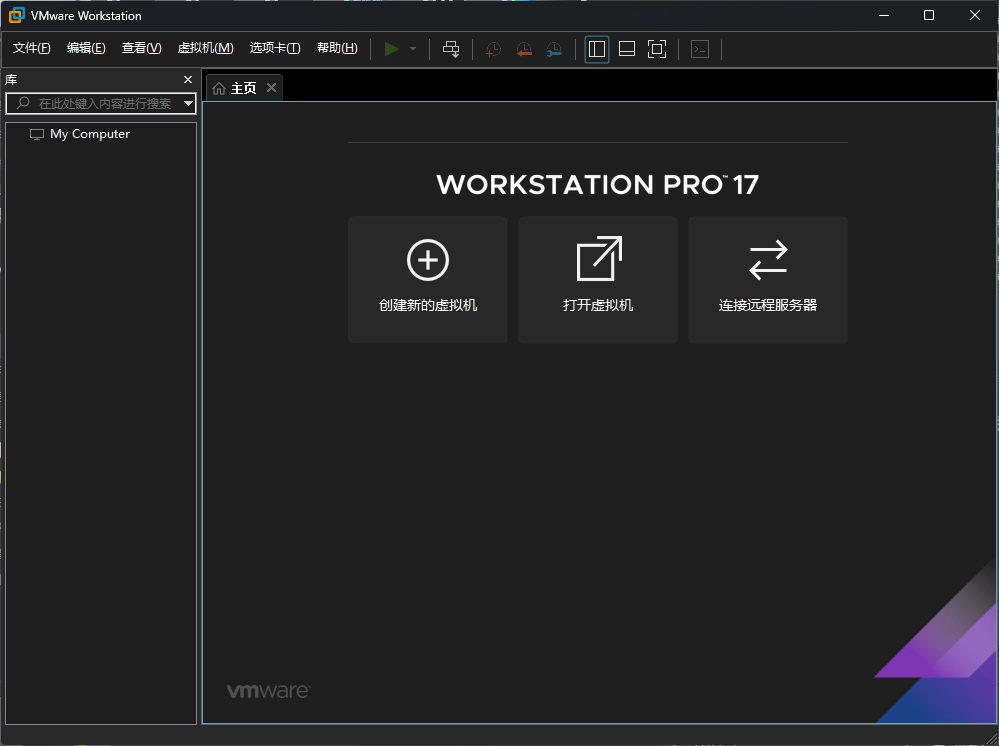Open the 选项卡(T) menu

[x=275, y=48]
